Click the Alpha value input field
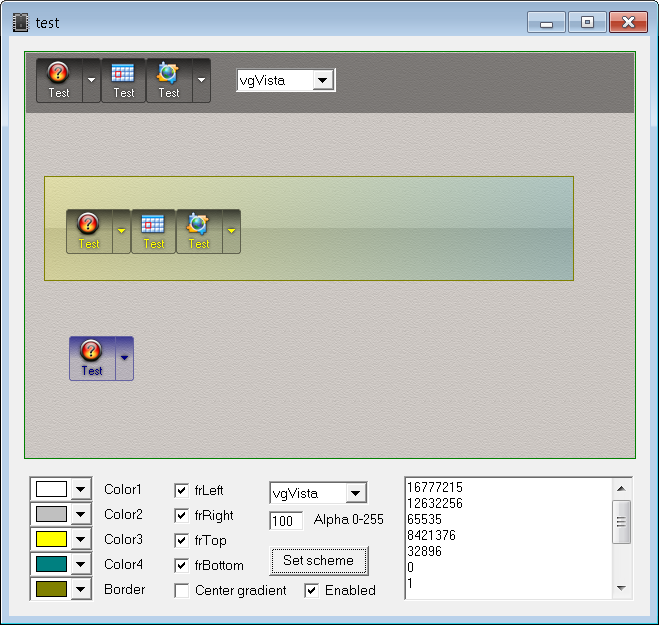Viewport: 659px width, 625px height. (x=285, y=520)
